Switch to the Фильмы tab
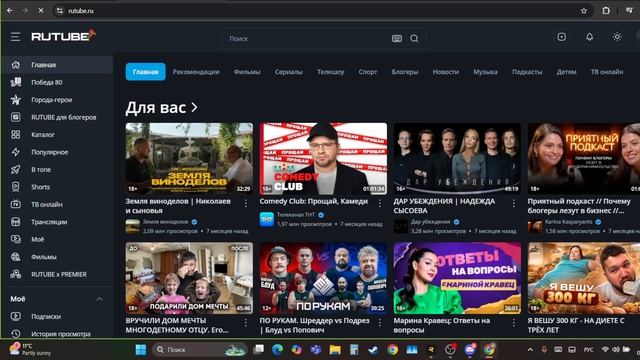The height and width of the screenshot is (360, 640). pos(247,72)
